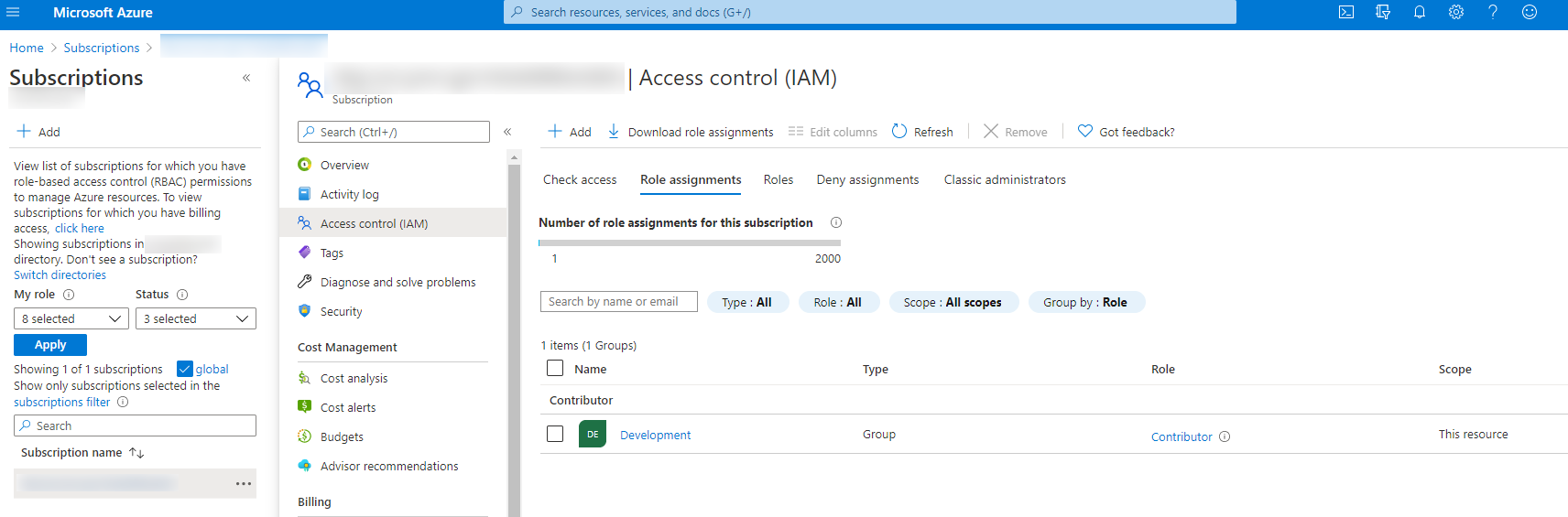Open the Directory and subscription filter icon

click(x=1383, y=12)
